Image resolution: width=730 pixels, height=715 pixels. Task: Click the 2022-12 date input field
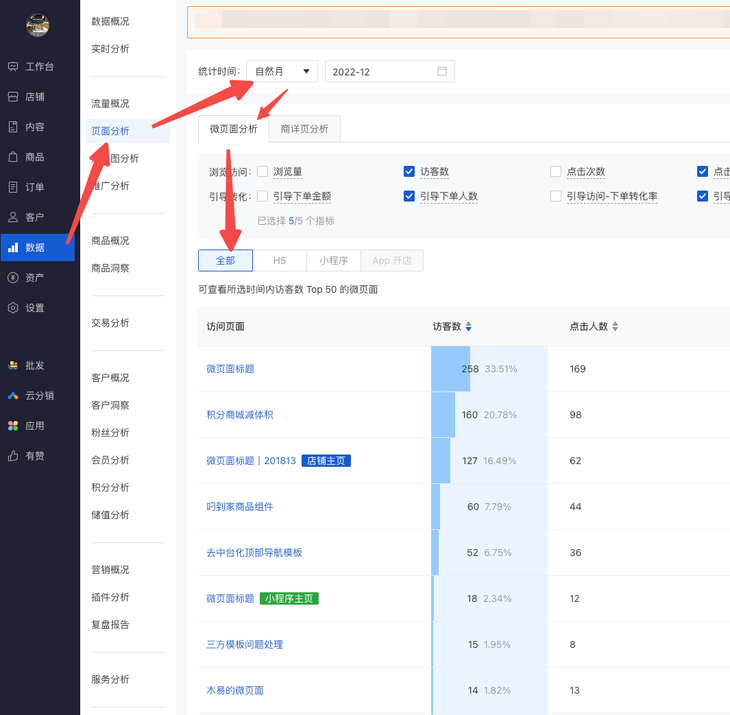click(x=380, y=71)
